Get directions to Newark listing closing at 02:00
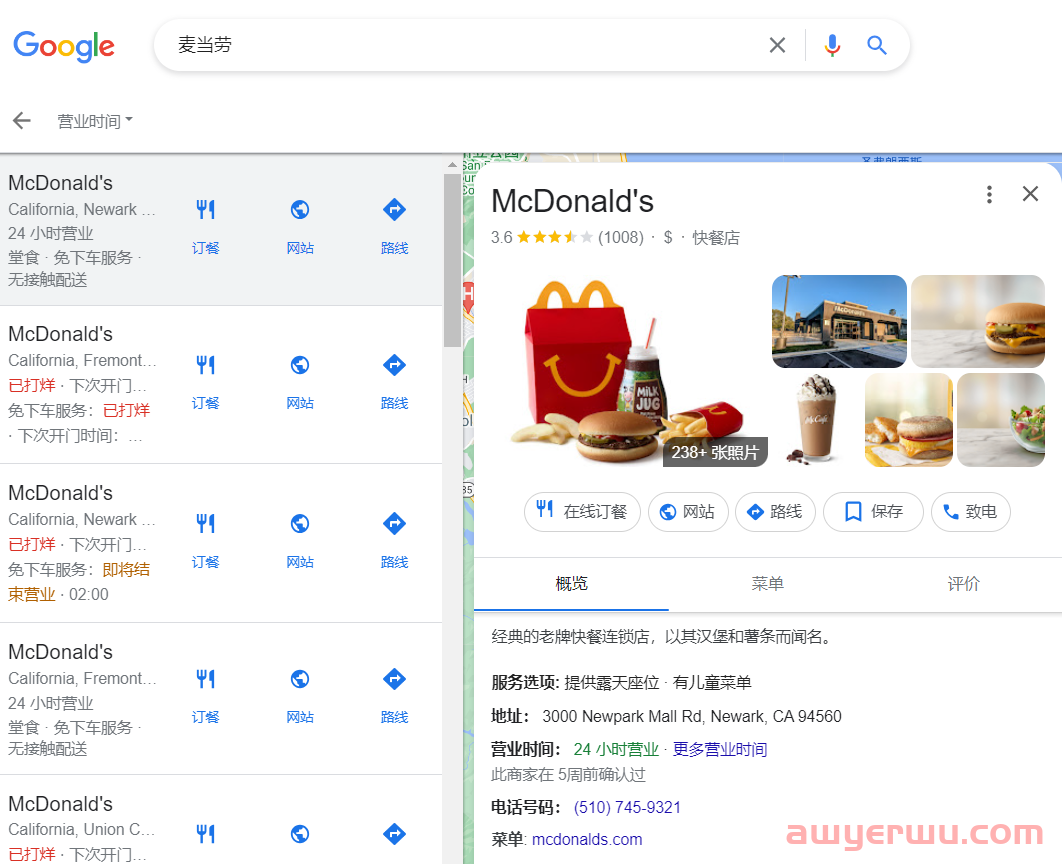 394,540
